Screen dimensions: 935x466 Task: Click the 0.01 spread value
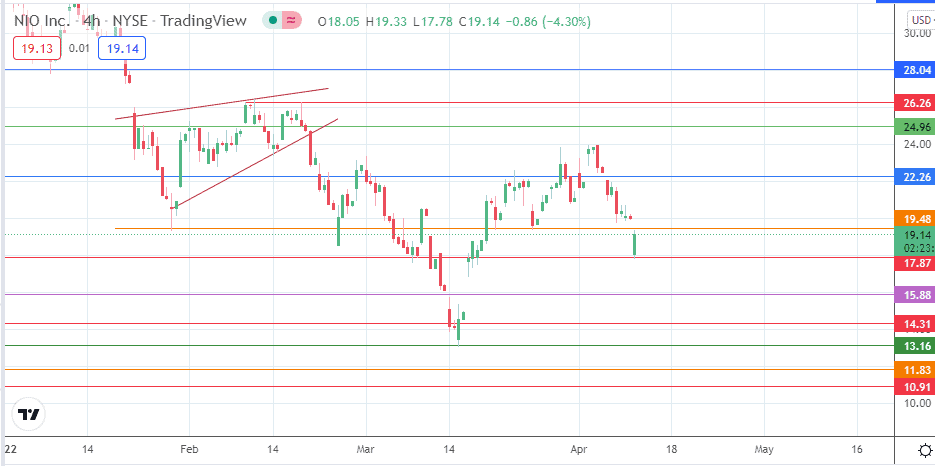click(79, 49)
